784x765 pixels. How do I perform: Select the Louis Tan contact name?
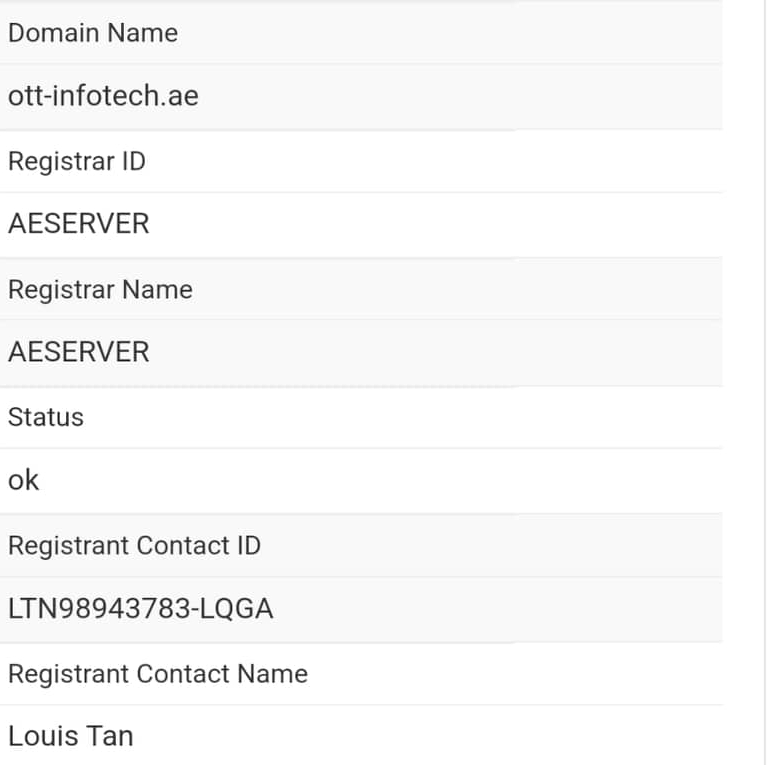(x=70, y=737)
